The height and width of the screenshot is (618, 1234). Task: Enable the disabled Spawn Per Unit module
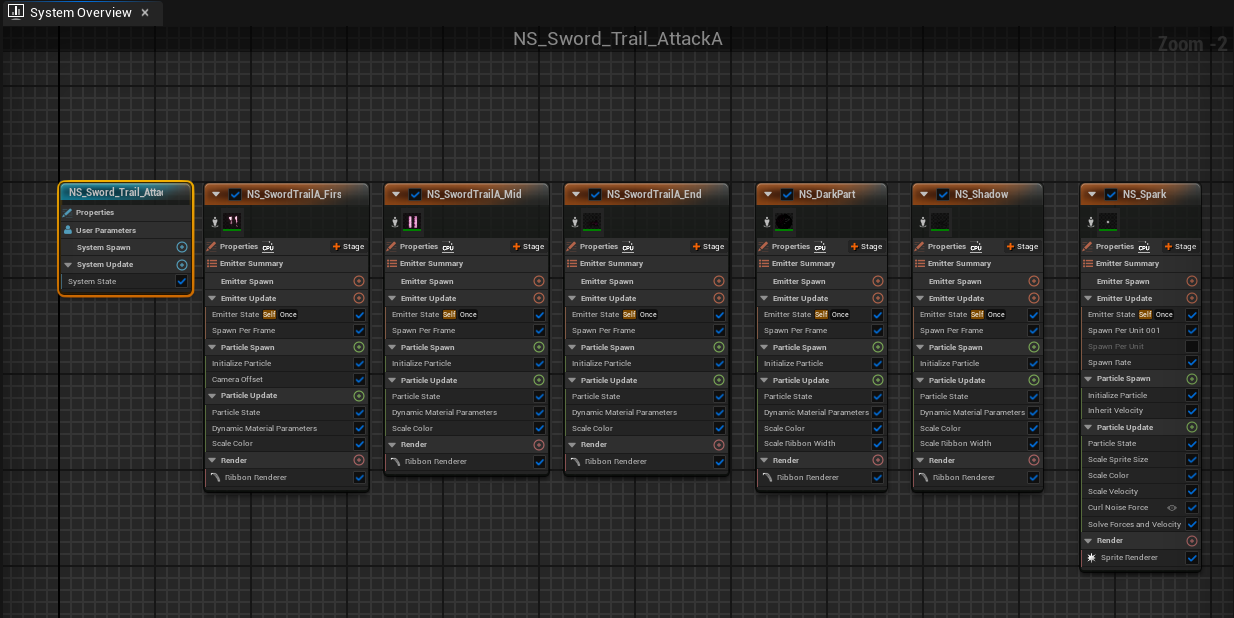(1192, 347)
